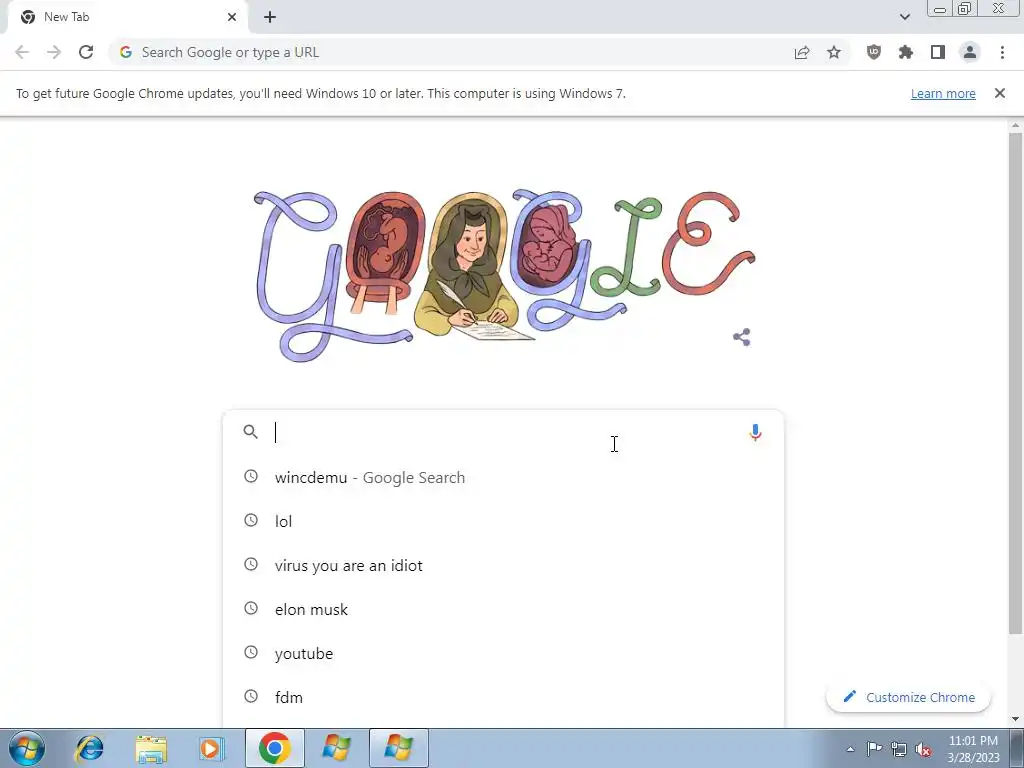
Task: Choose the virus you are an idiot suggestion
Action: click(x=503, y=566)
